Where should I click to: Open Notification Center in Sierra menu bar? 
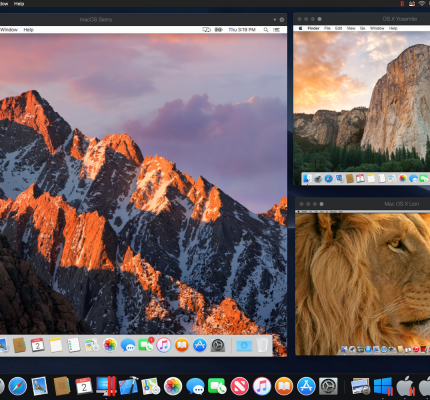tap(276, 30)
